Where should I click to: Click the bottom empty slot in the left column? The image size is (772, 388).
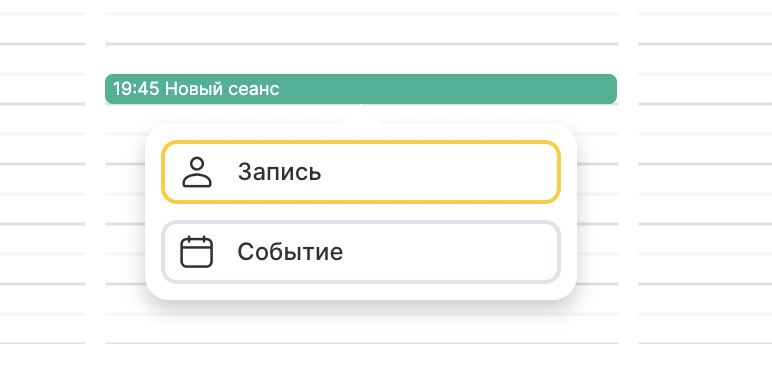coord(43,328)
